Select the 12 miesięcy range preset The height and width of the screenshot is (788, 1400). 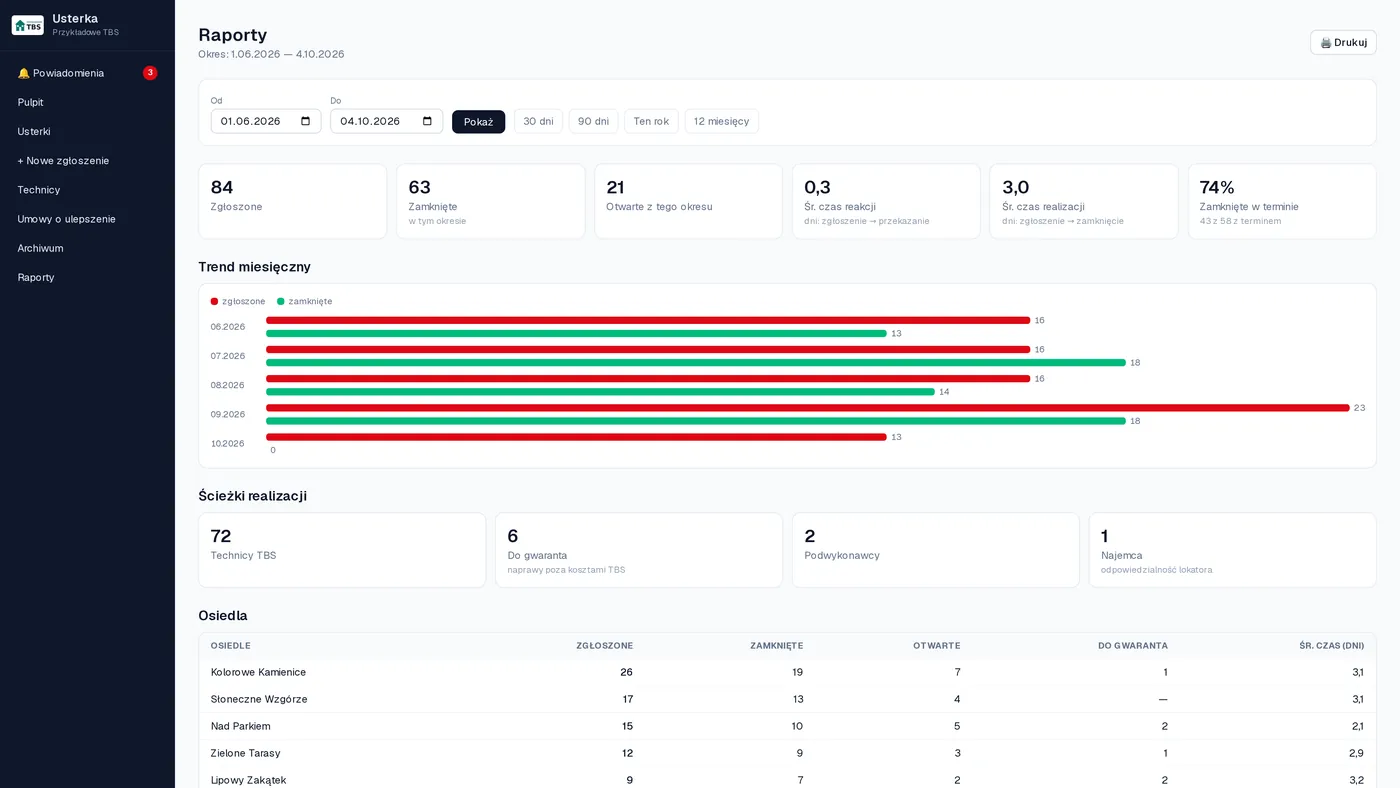[x=721, y=121]
